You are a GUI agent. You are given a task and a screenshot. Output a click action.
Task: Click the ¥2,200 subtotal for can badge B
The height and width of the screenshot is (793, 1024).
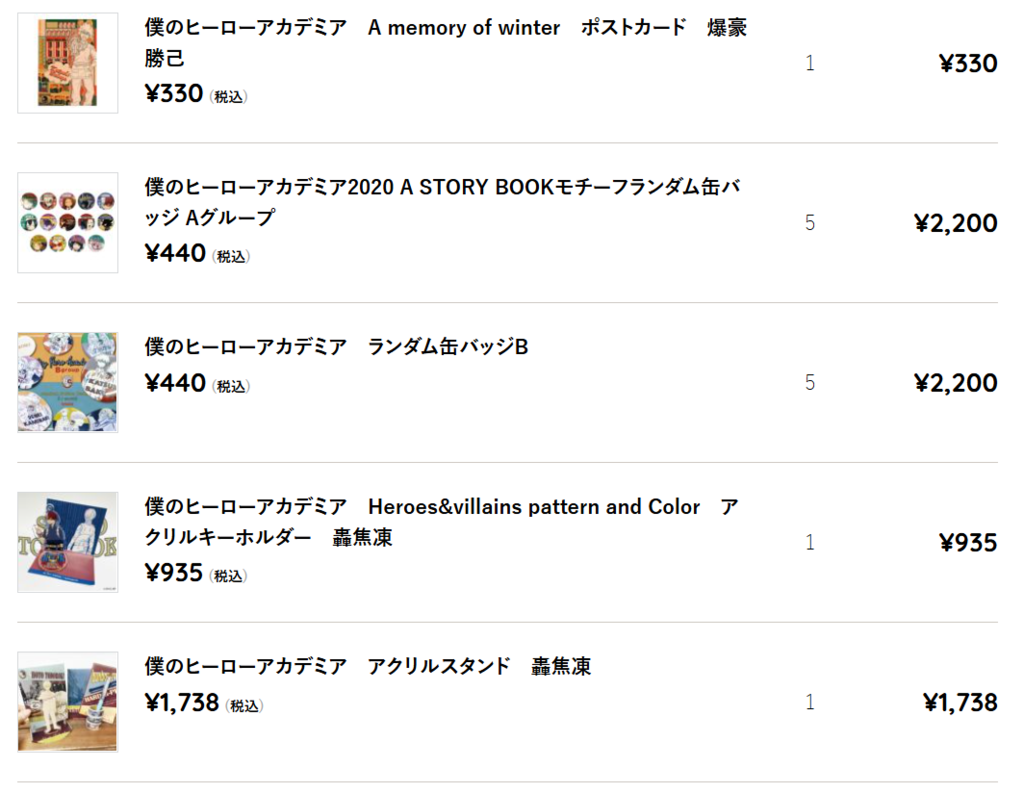955,383
